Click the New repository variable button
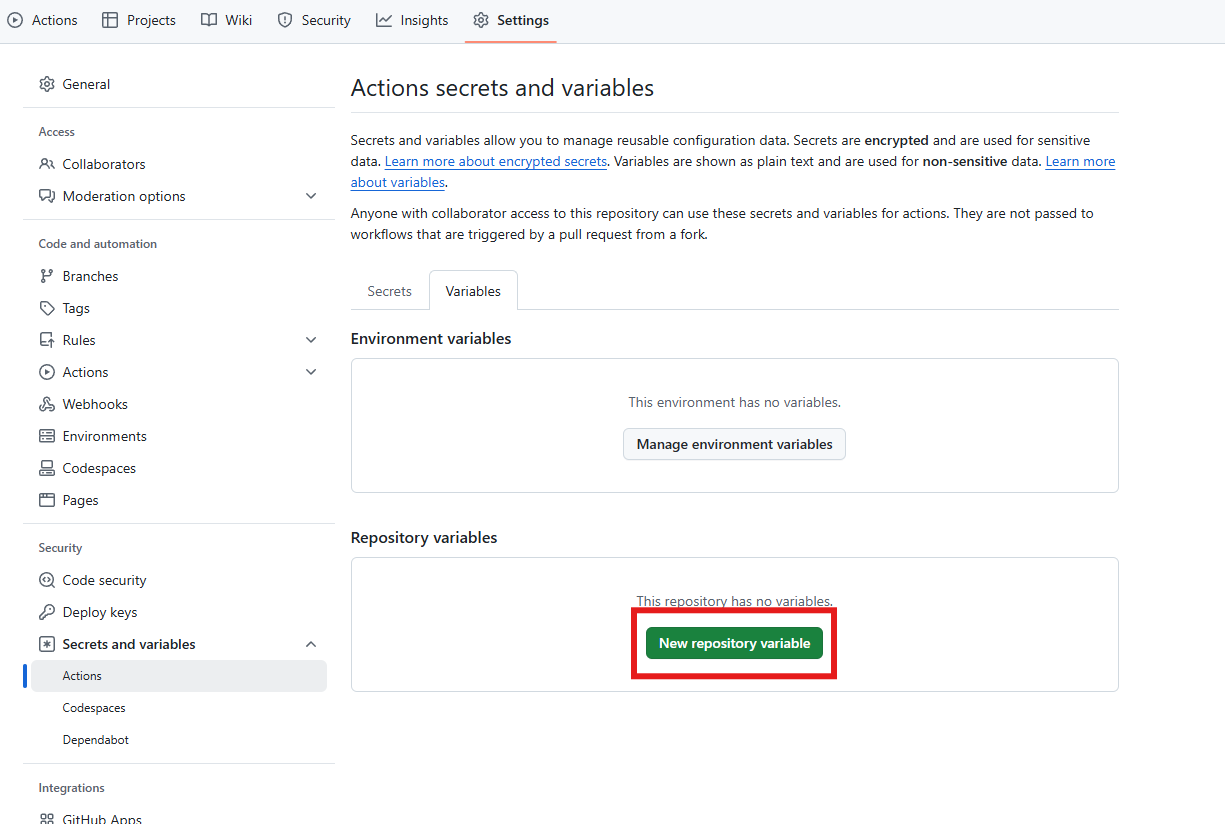Image resolution: width=1225 pixels, height=824 pixels. coord(734,643)
